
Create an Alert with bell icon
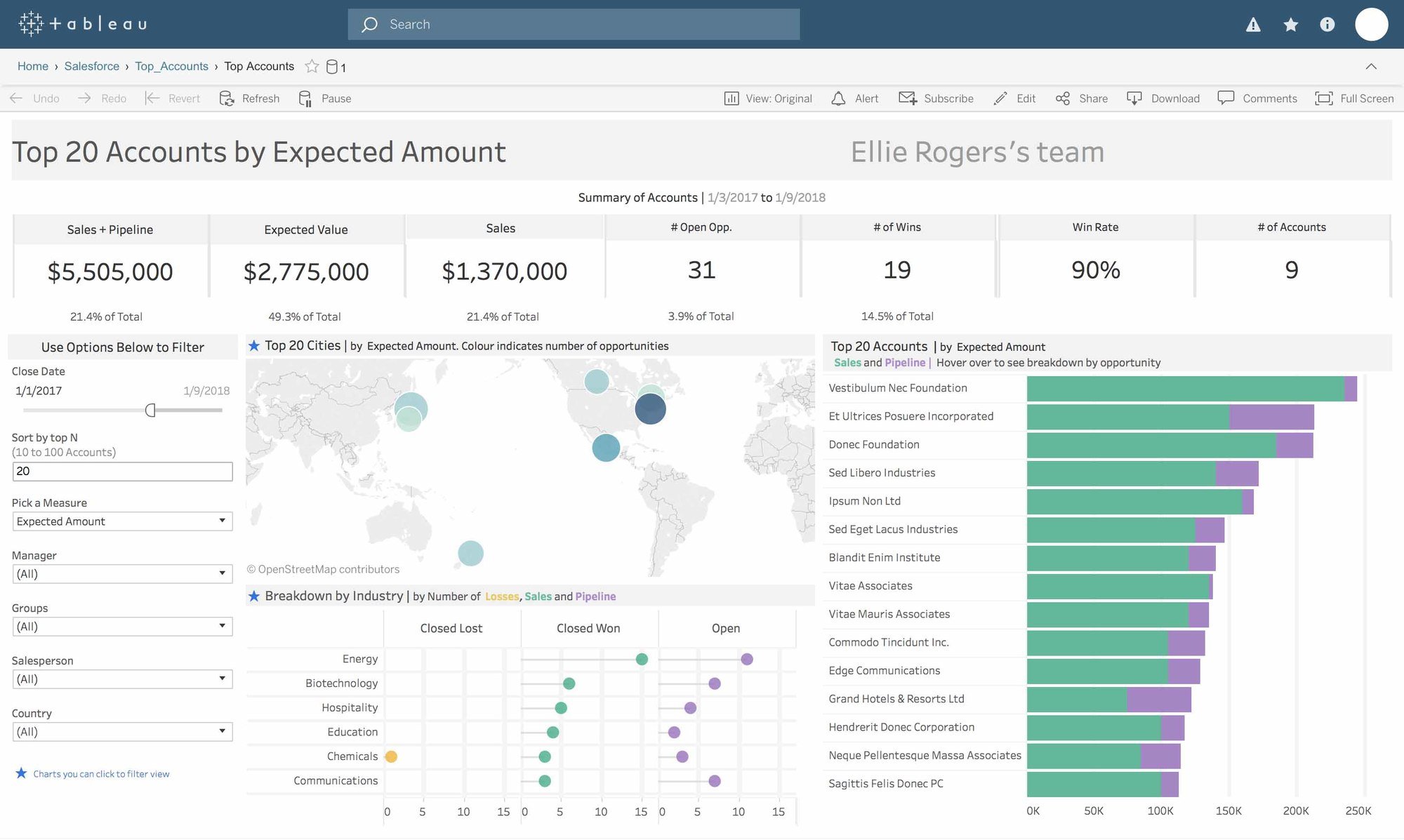(x=854, y=98)
